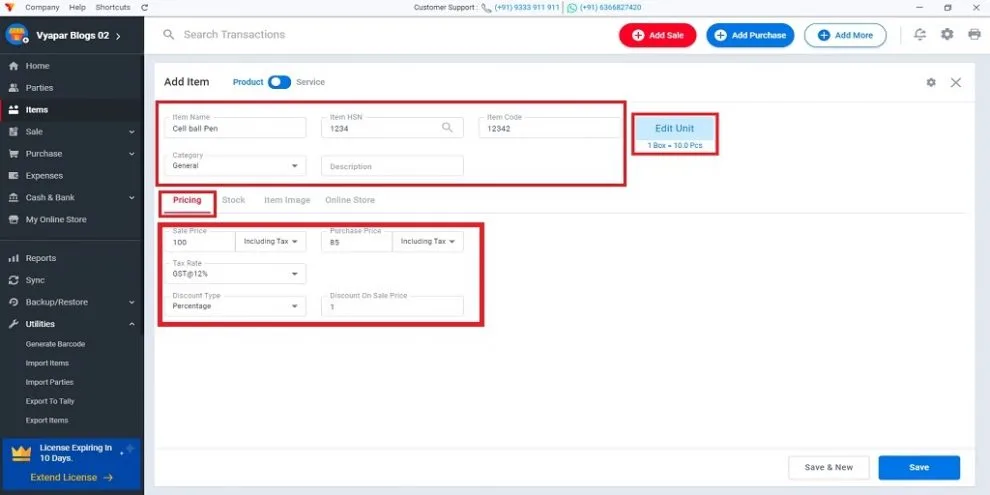Expand the Sale menu chevron
The image size is (990, 495).
(x=131, y=132)
